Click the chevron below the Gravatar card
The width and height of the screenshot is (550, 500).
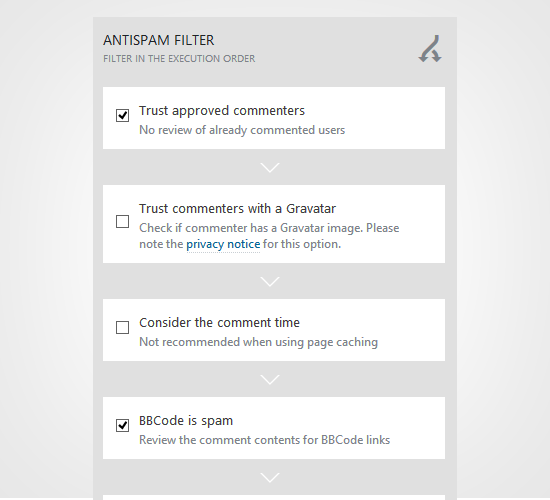270,281
